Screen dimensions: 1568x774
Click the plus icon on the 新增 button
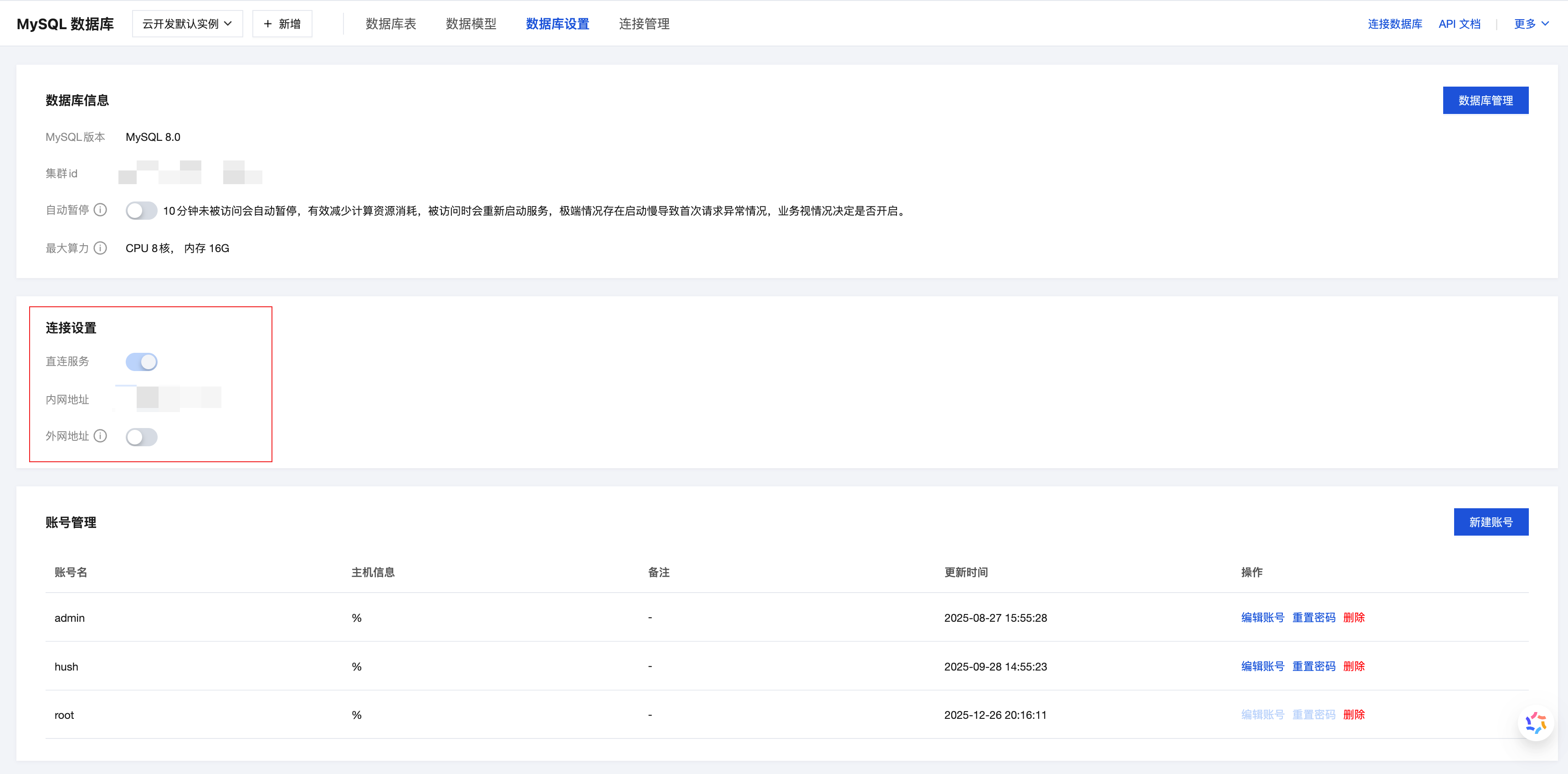(267, 23)
